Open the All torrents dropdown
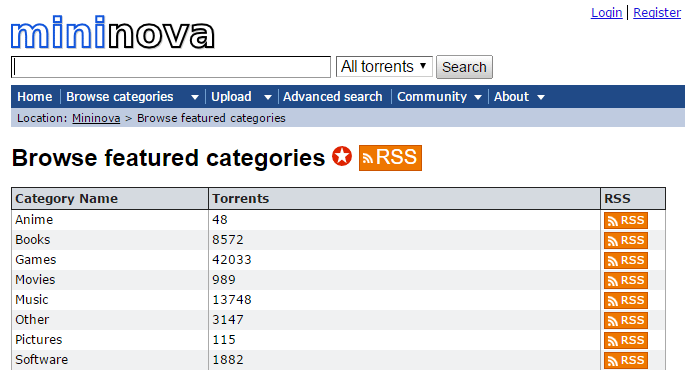 pyautogui.click(x=384, y=66)
